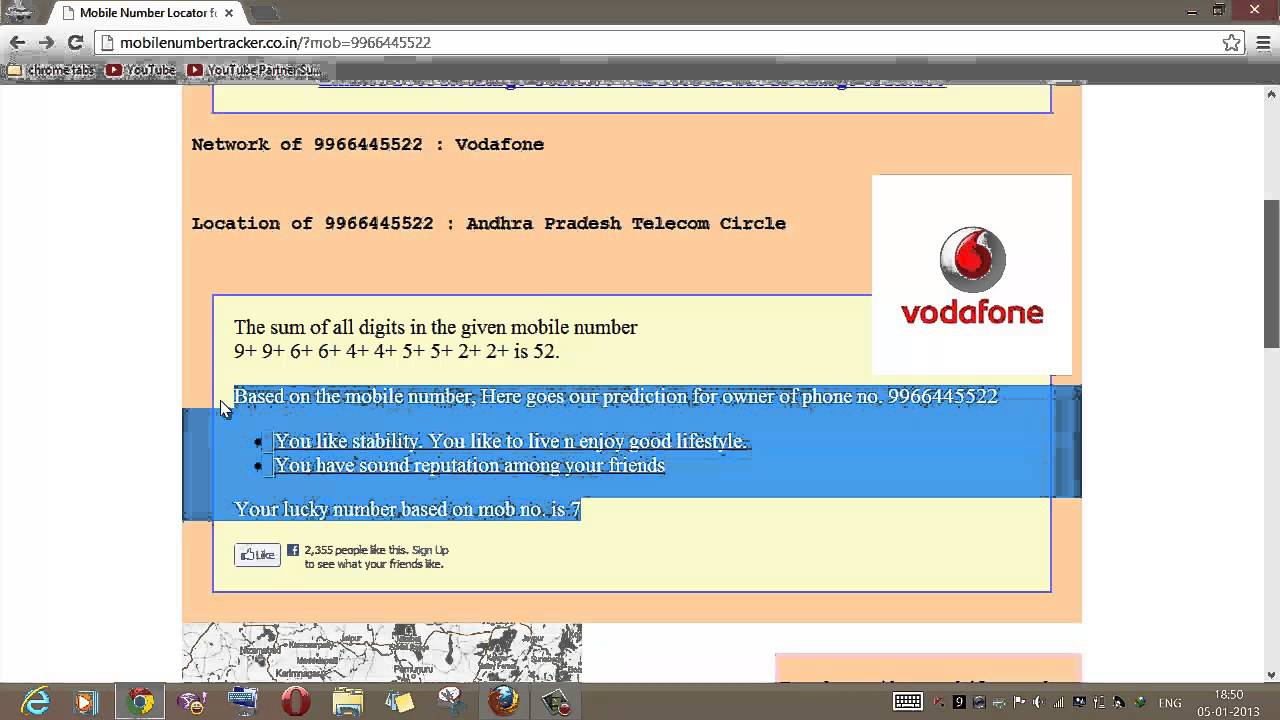Open Yahoo Messenger taskbar icon
The width and height of the screenshot is (1280, 720).
[191, 702]
